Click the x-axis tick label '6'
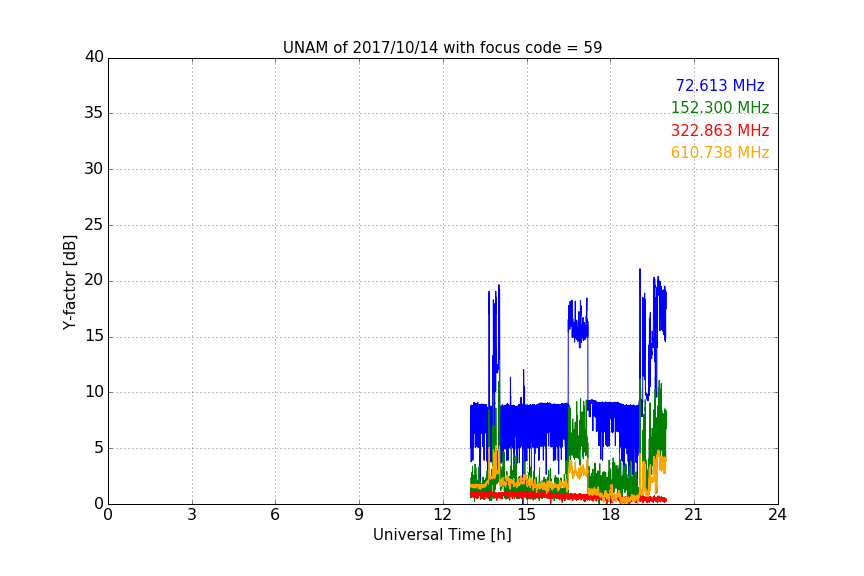The image size is (864, 576). (275, 515)
